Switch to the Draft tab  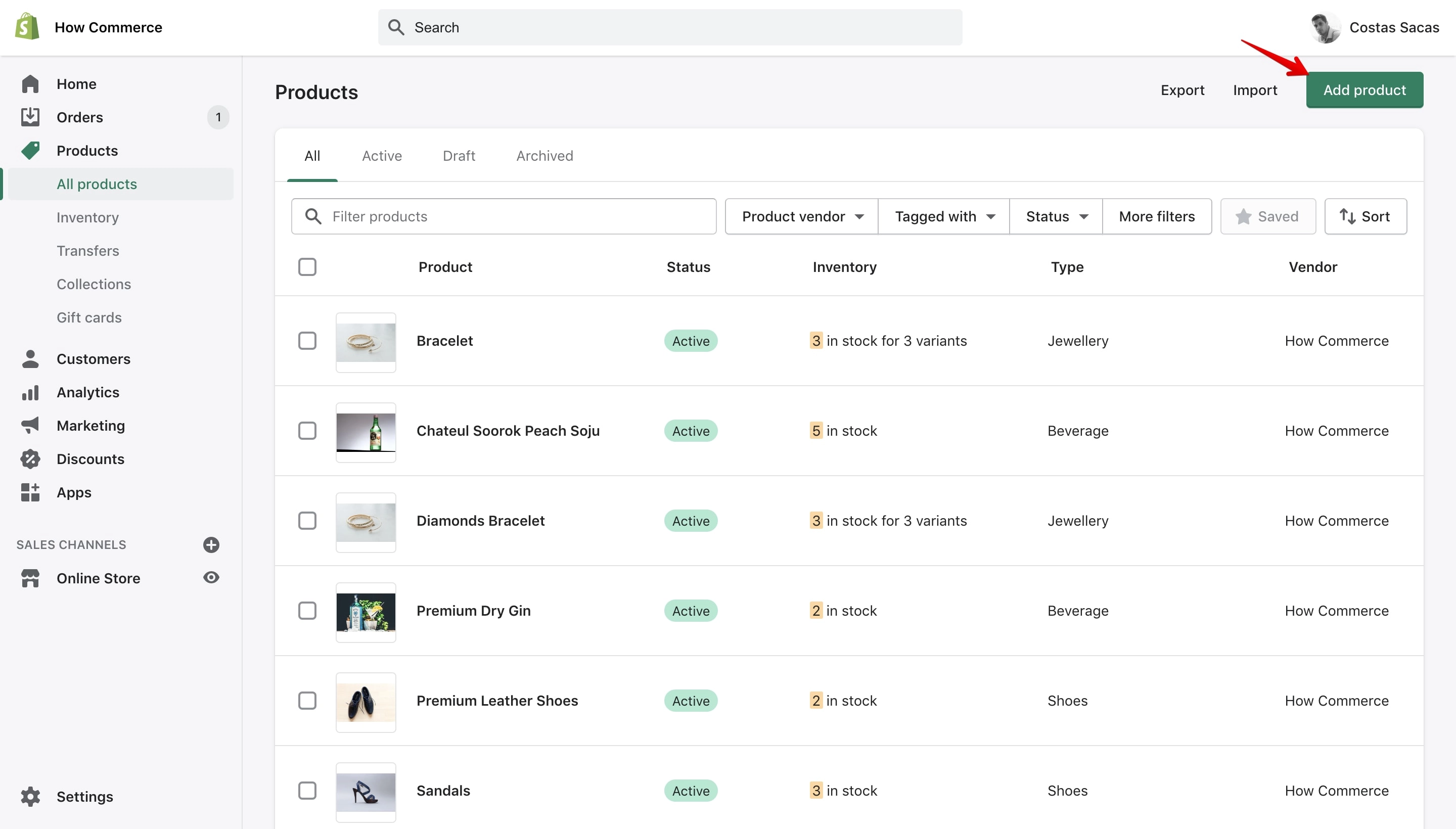point(459,156)
